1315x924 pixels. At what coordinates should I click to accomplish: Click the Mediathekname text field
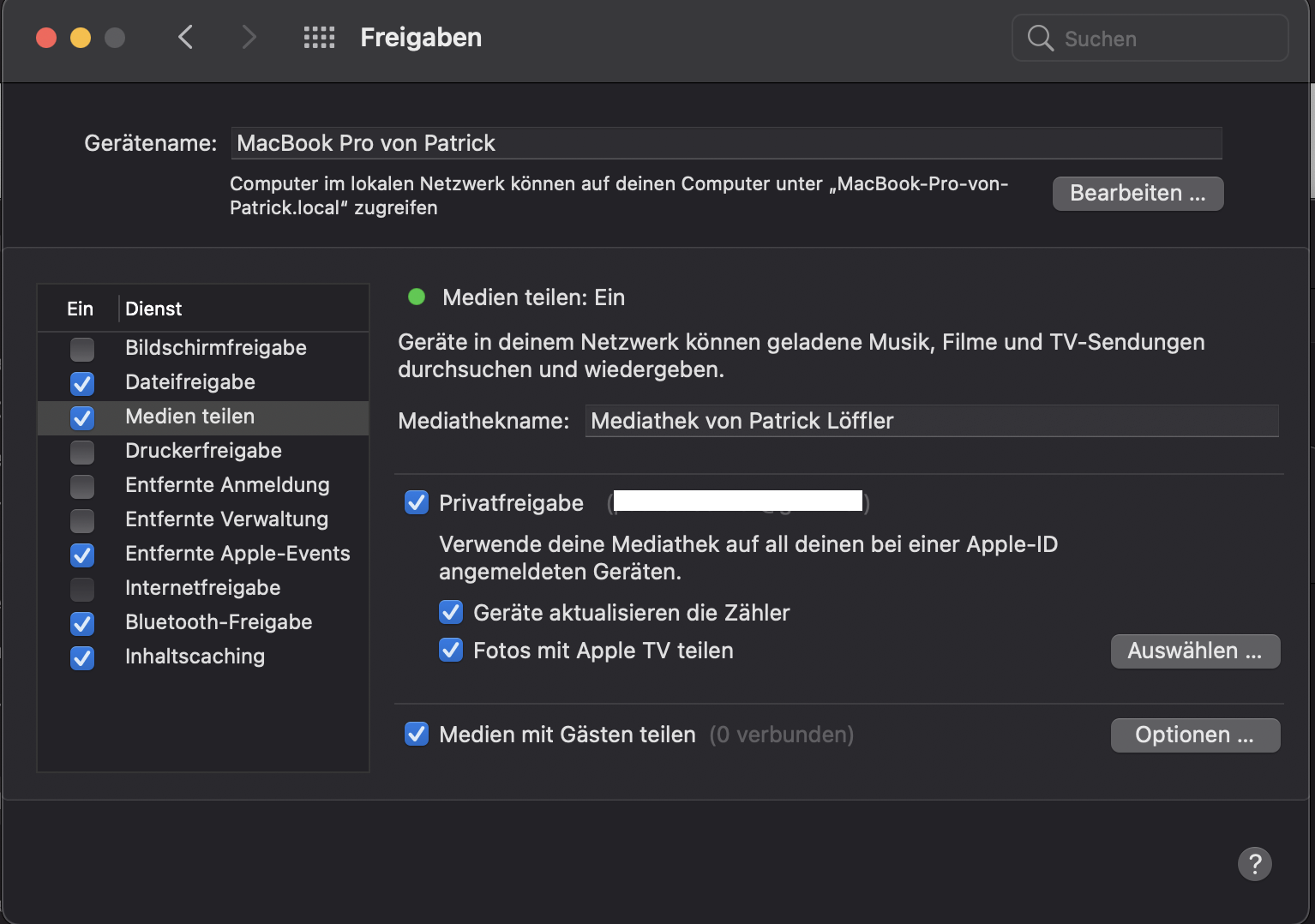(x=932, y=421)
